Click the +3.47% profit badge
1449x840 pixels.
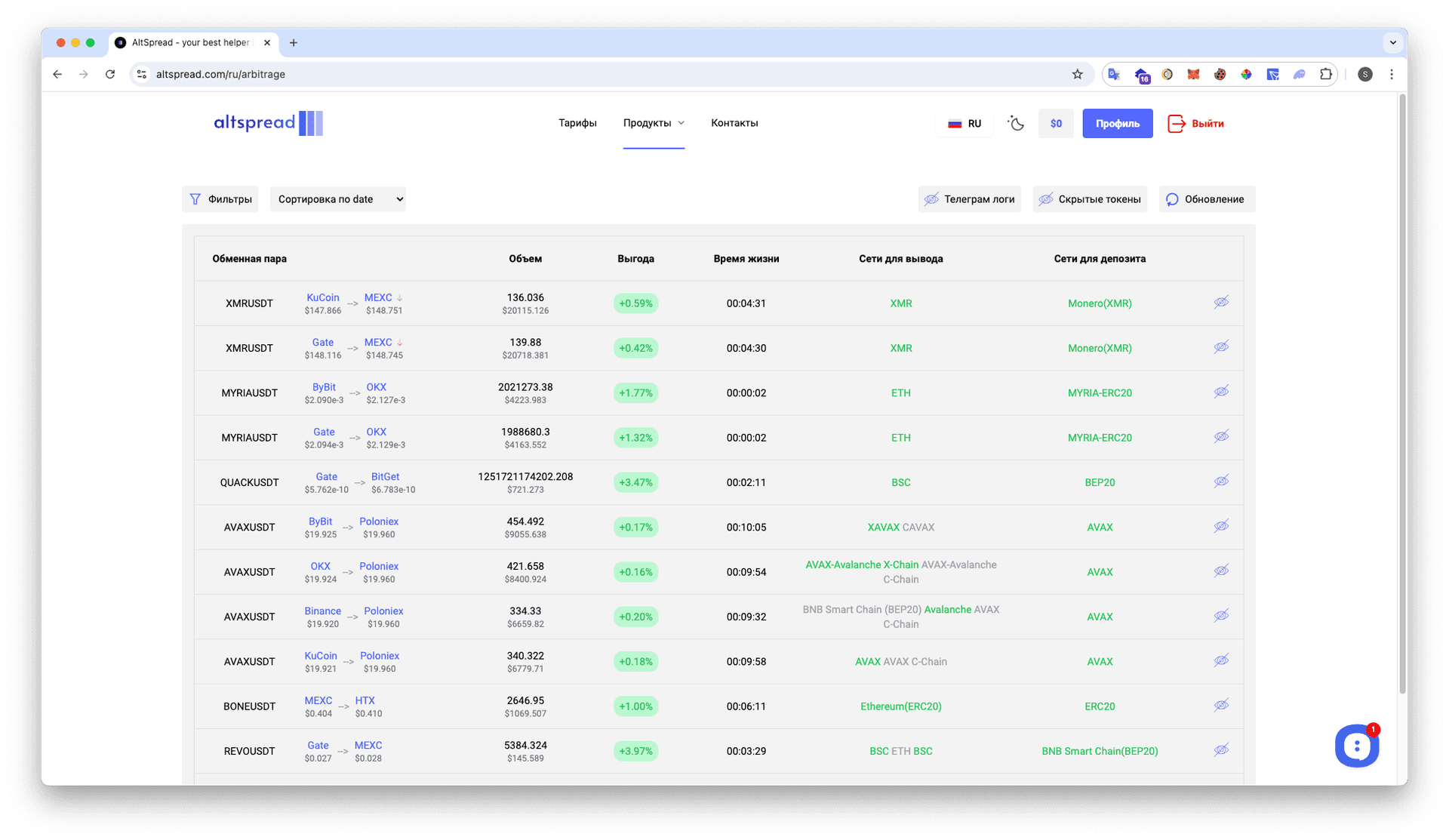[x=635, y=482]
